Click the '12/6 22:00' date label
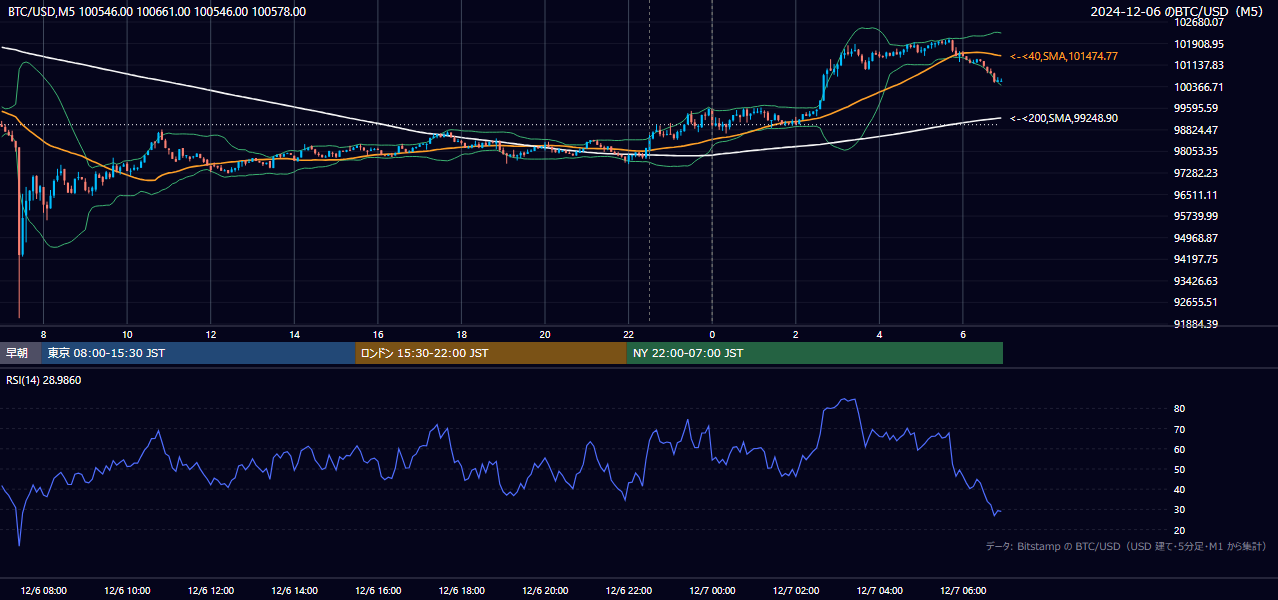Image resolution: width=1278 pixels, height=600 pixels. coord(628,591)
